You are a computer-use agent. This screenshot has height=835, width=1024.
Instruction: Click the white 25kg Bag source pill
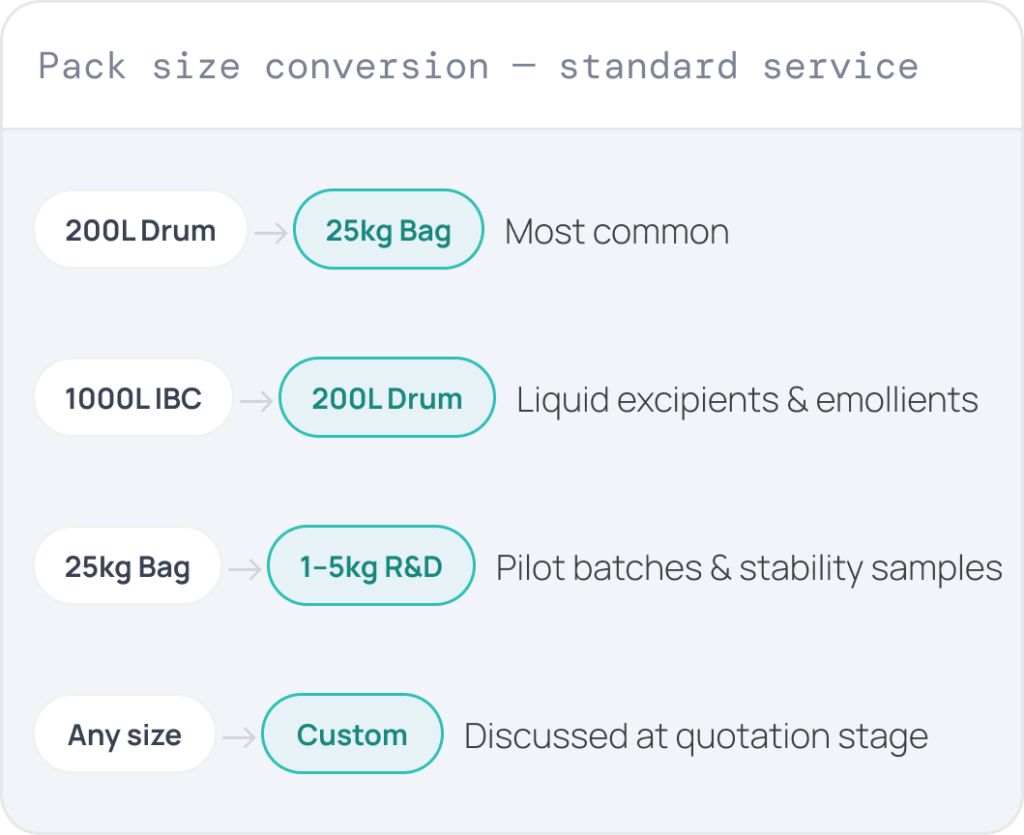[127, 566]
